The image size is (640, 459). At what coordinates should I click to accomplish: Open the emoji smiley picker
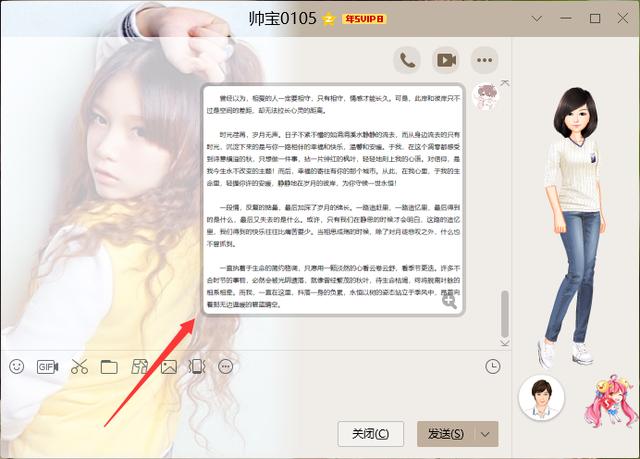coord(17,367)
